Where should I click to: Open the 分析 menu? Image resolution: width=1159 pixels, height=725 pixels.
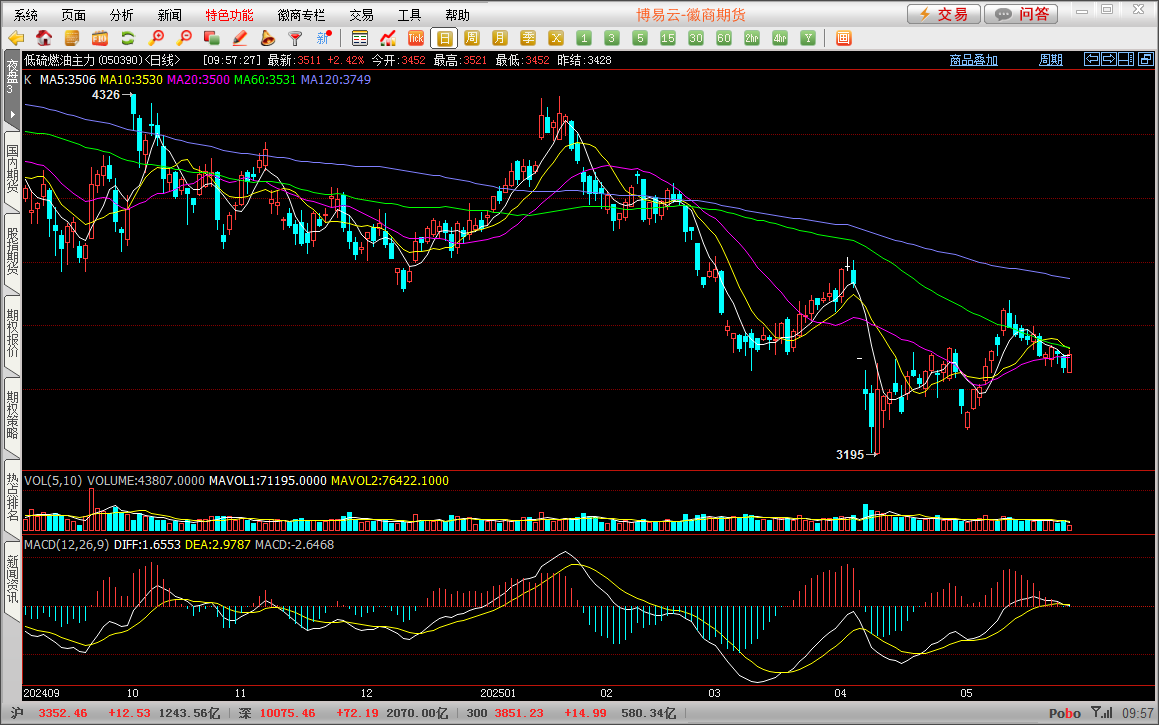click(122, 15)
